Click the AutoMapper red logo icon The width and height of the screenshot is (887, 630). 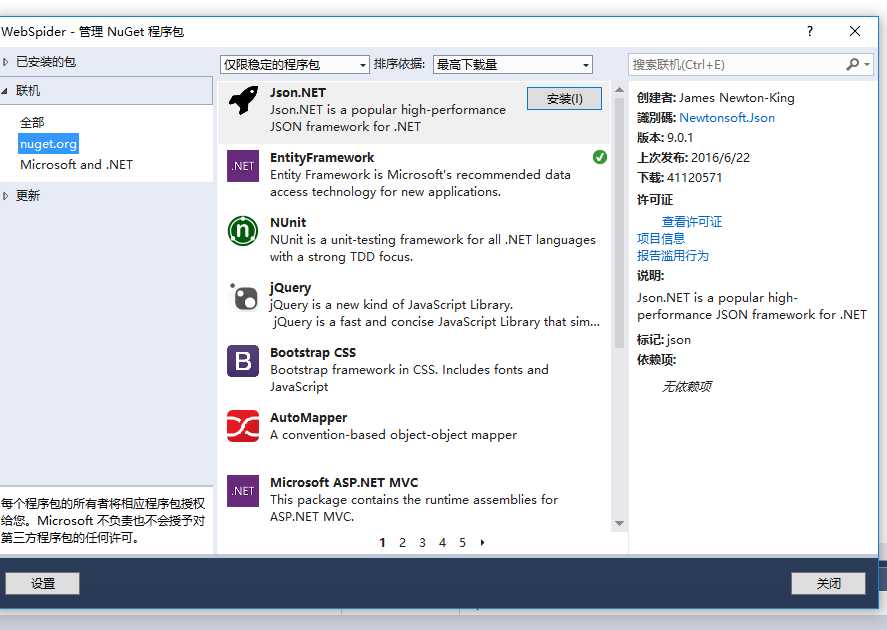point(243,426)
